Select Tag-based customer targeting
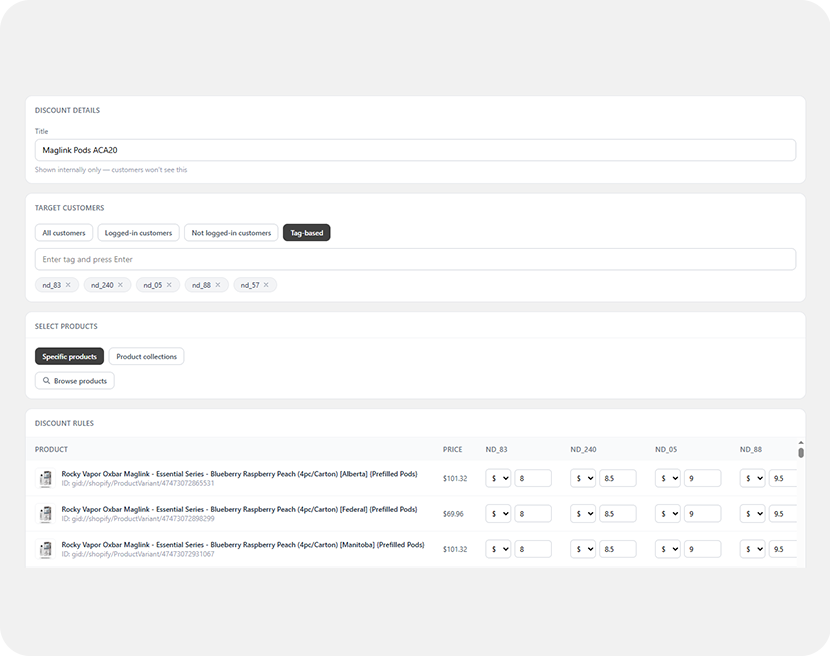The image size is (830, 656). coord(306,232)
